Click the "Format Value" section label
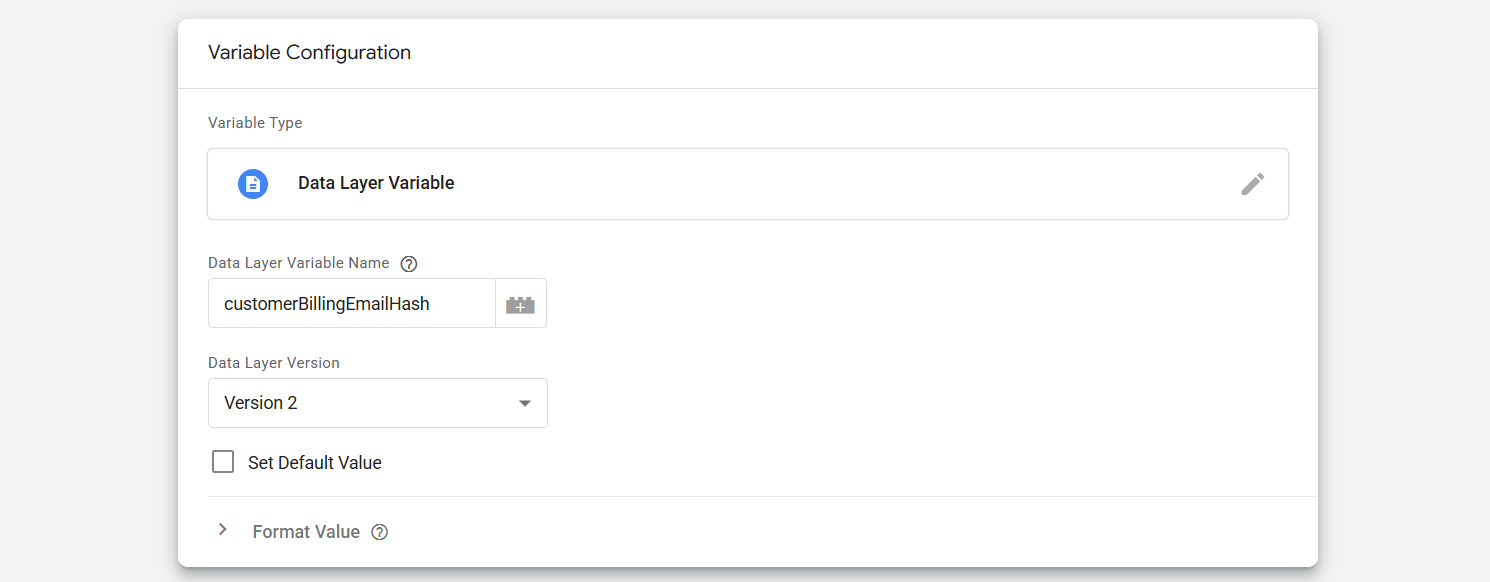The height and width of the screenshot is (582, 1490). [x=306, y=532]
